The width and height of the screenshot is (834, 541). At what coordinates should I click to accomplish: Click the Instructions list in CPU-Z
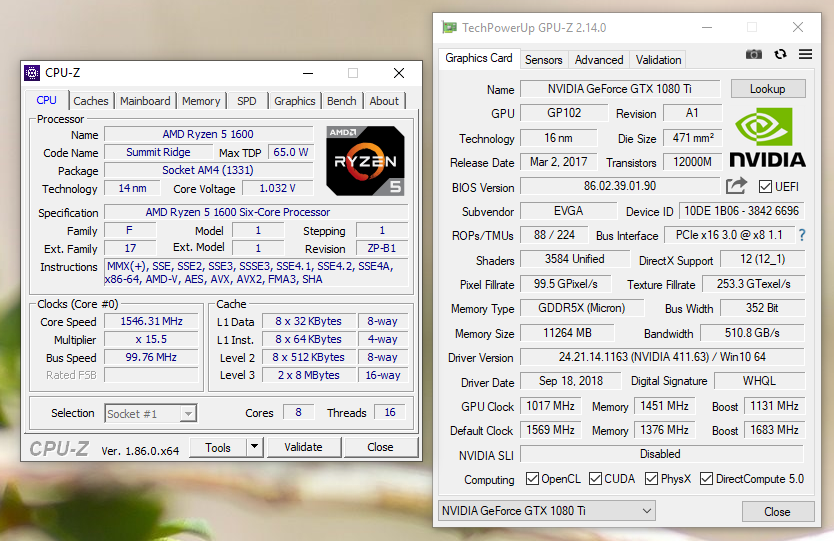pos(256,273)
